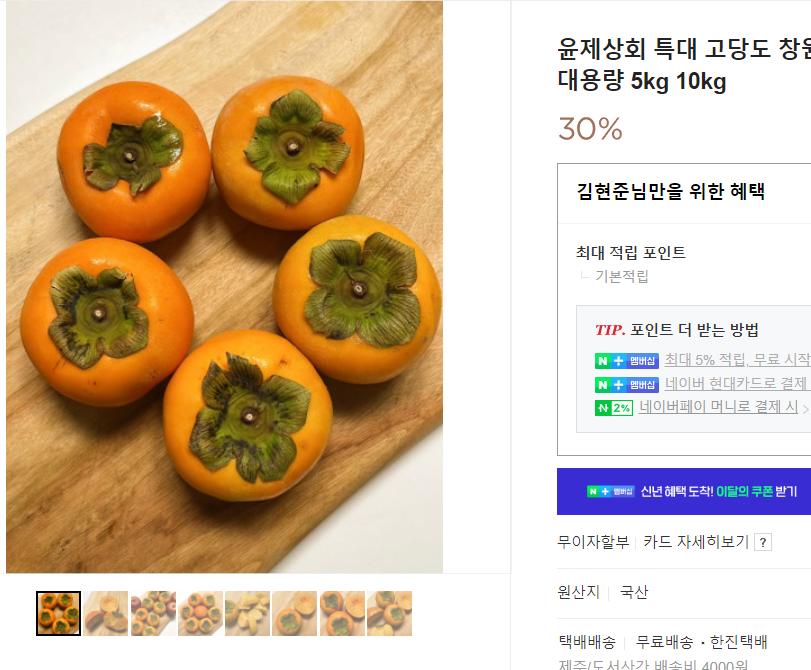Select the last product thumbnail
Image resolution: width=811 pixels, height=670 pixels.
(389, 613)
